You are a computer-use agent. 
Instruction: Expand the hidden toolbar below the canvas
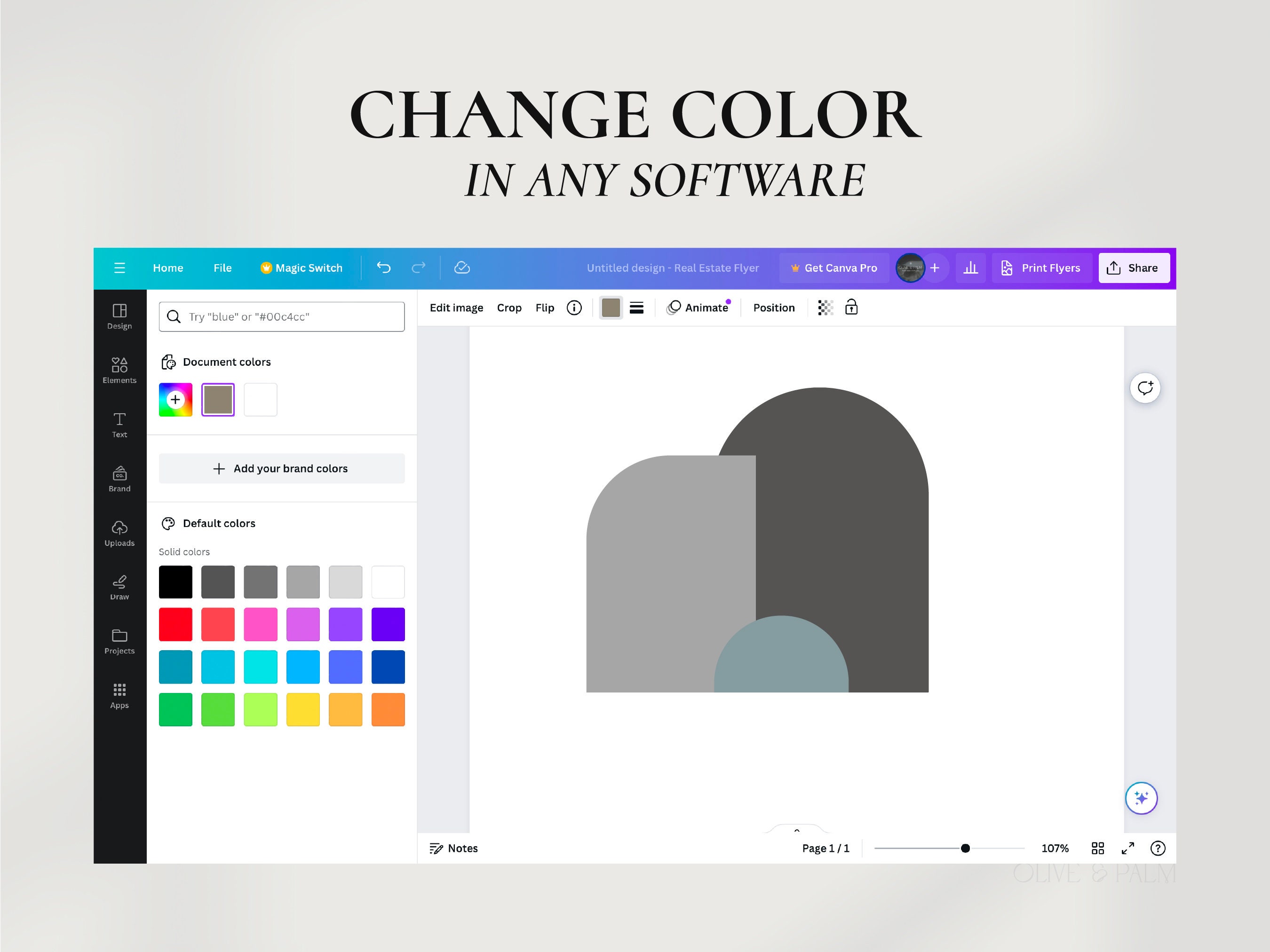coord(796,830)
